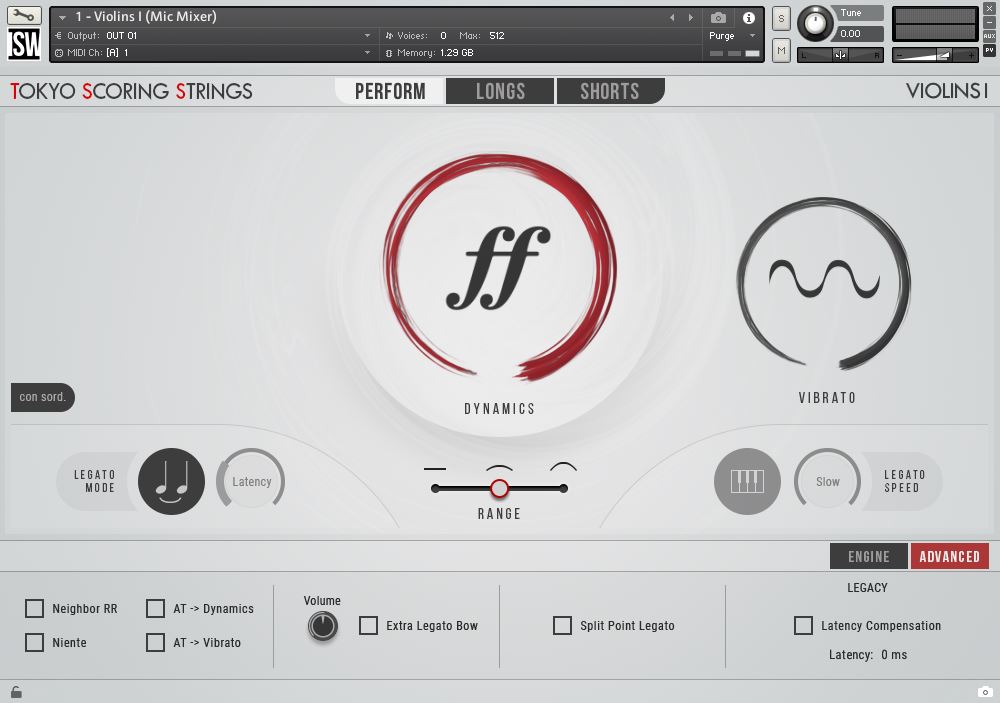1000x703 pixels.
Task: Select the right curve range shape
Action: tap(564, 467)
